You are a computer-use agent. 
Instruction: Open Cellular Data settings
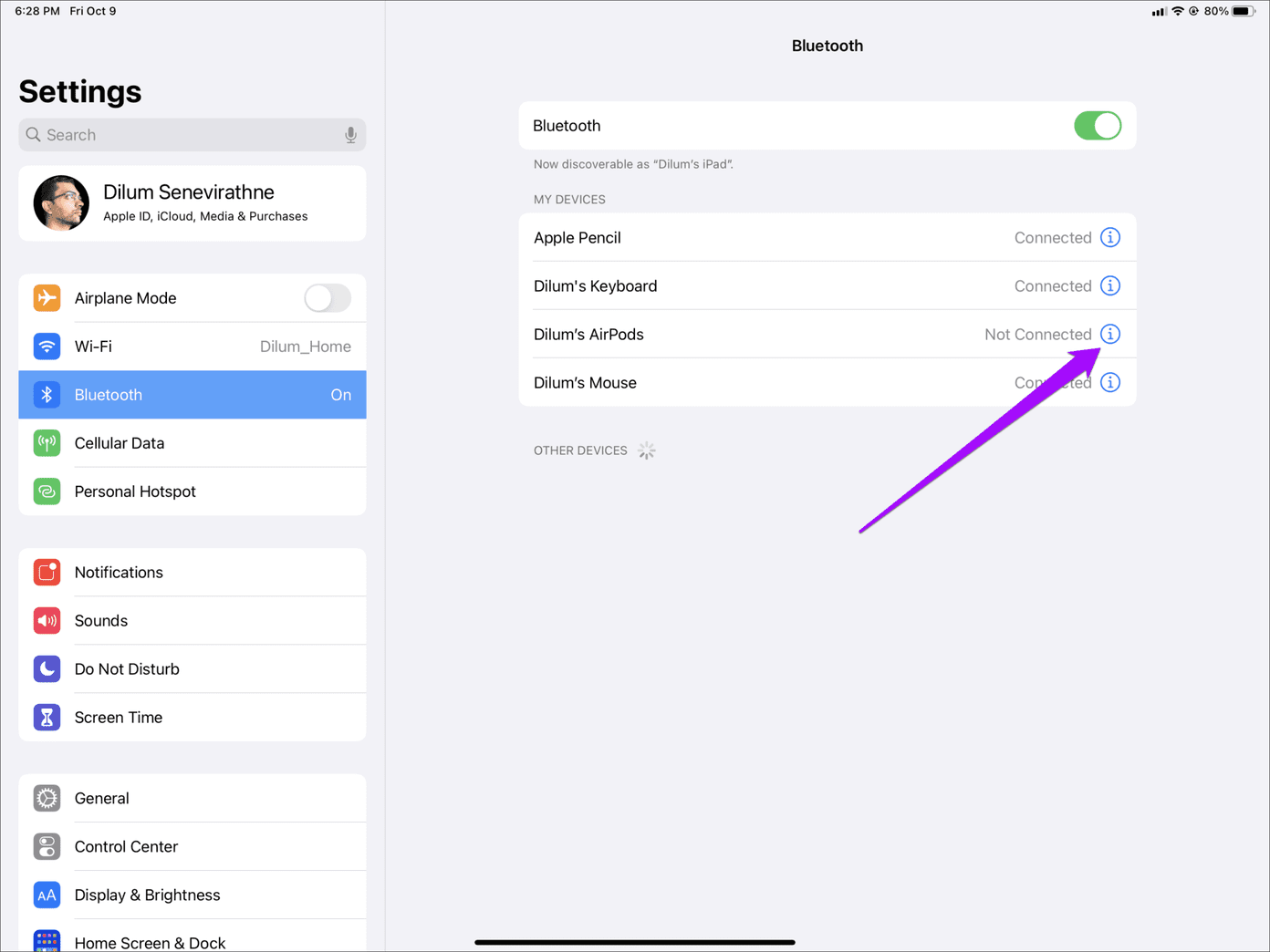click(193, 443)
